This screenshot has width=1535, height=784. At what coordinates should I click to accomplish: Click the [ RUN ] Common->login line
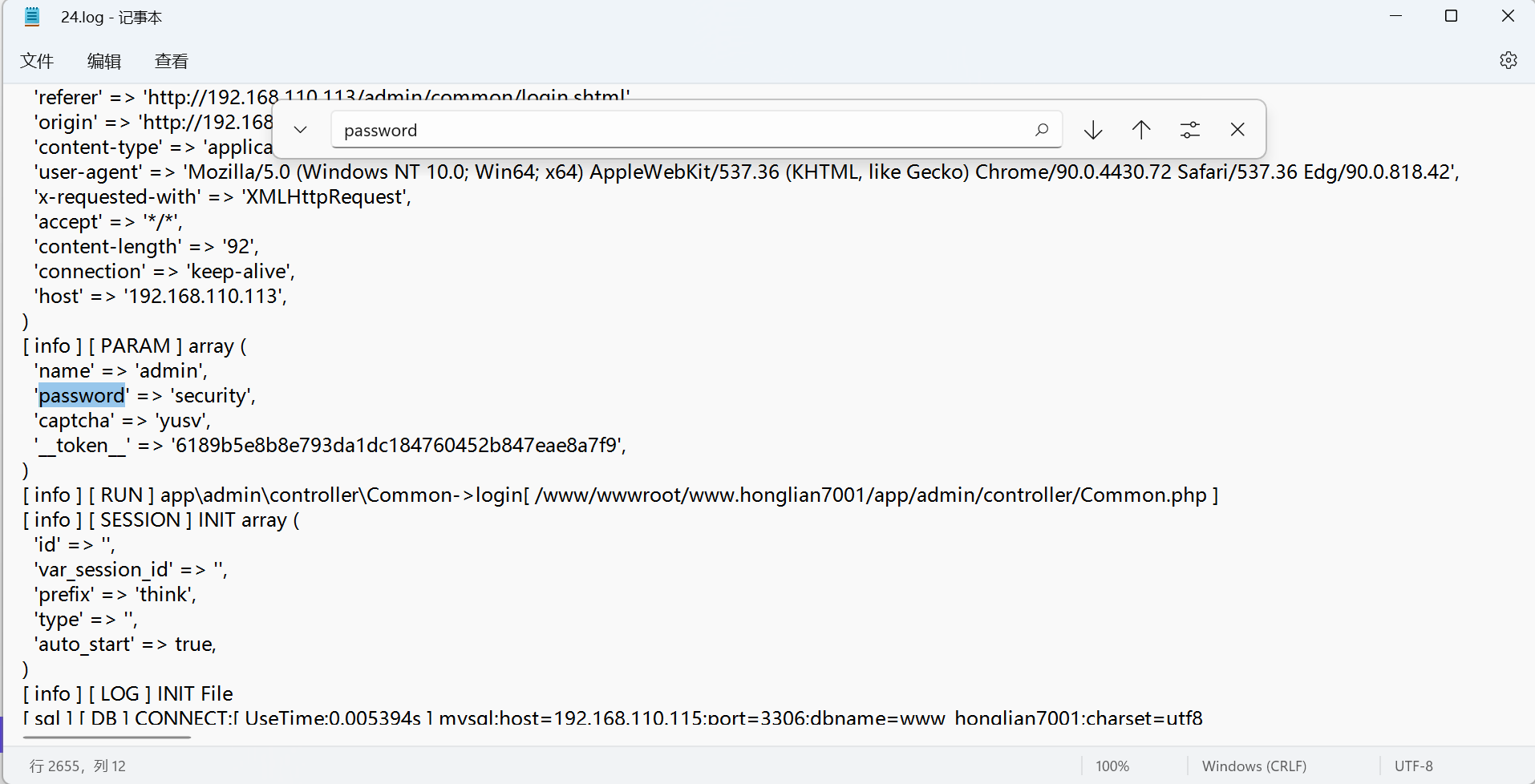coord(621,495)
